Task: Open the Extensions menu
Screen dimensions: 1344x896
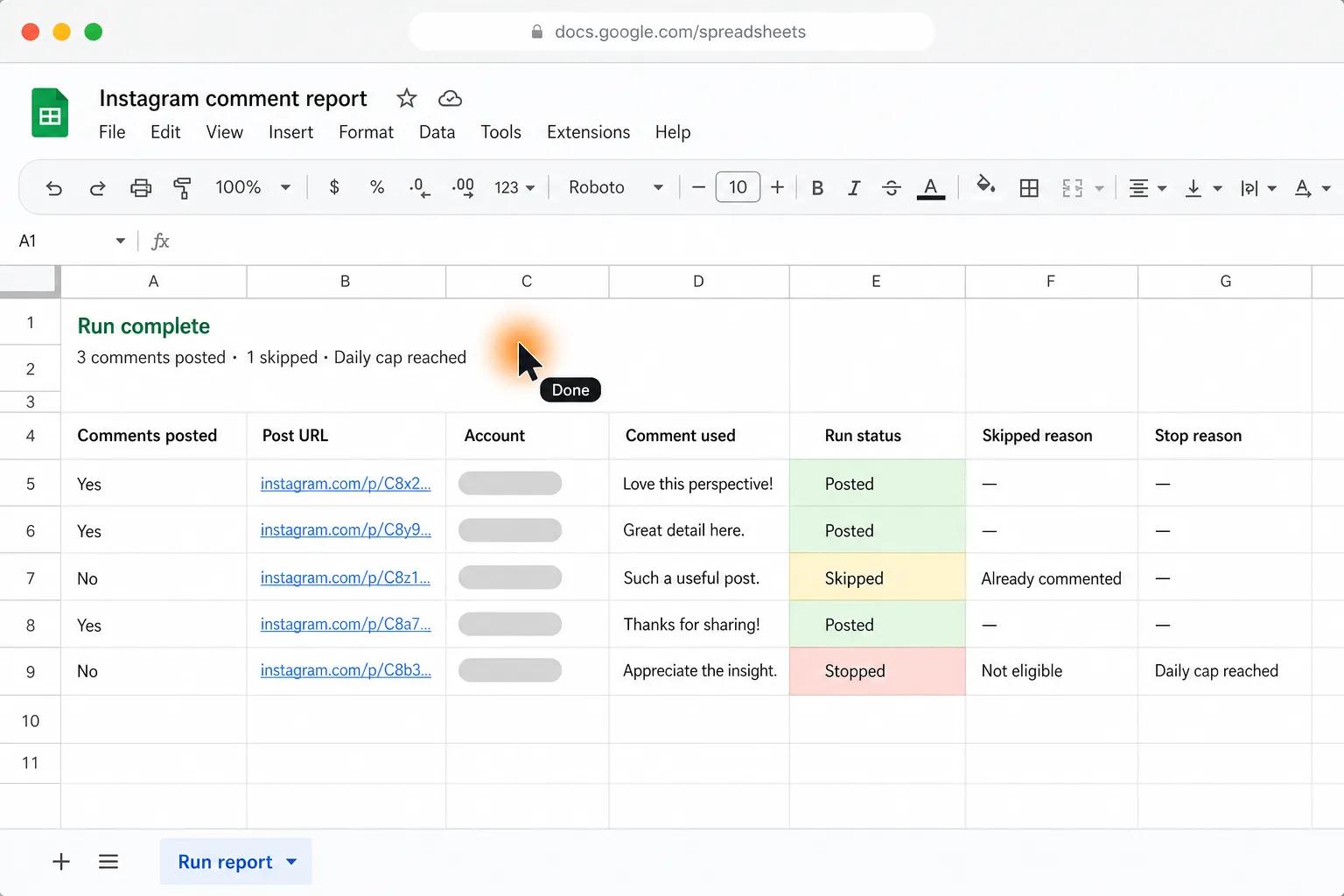Action: coord(588,132)
